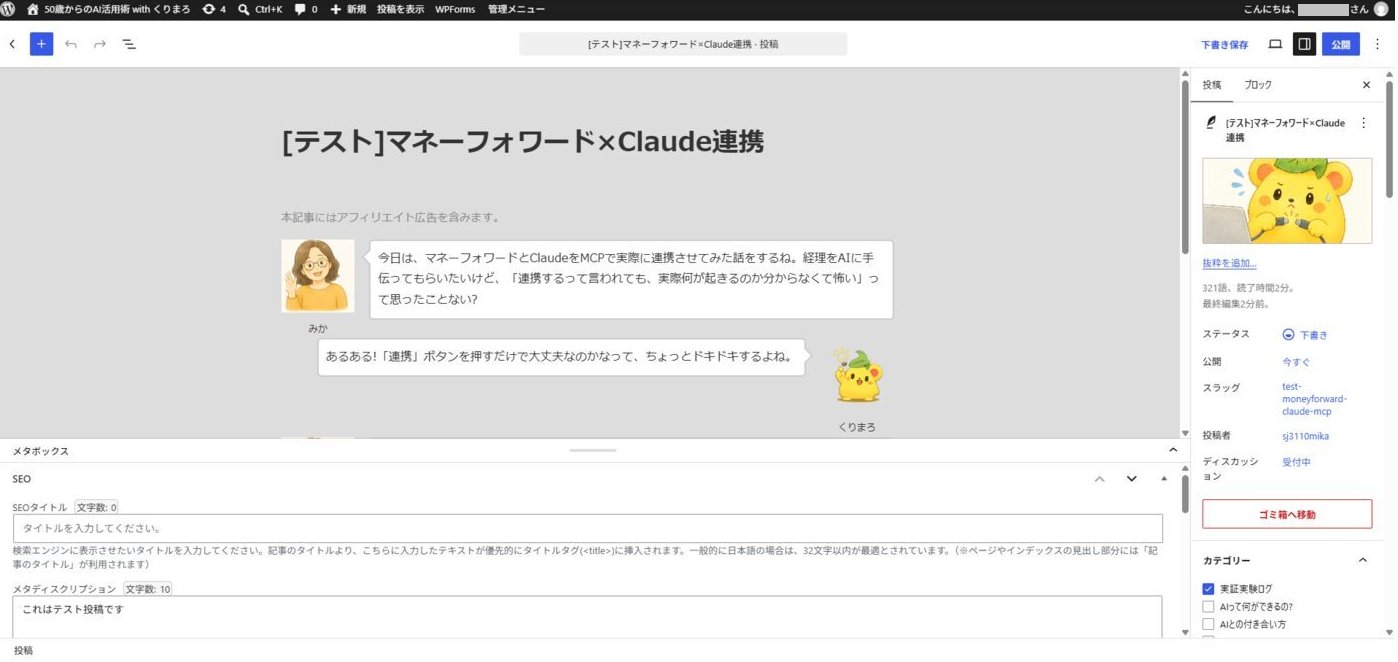The image size is (1398, 662).
Task: Open the updates indicator showing 4
Action: (x=214, y=9)
